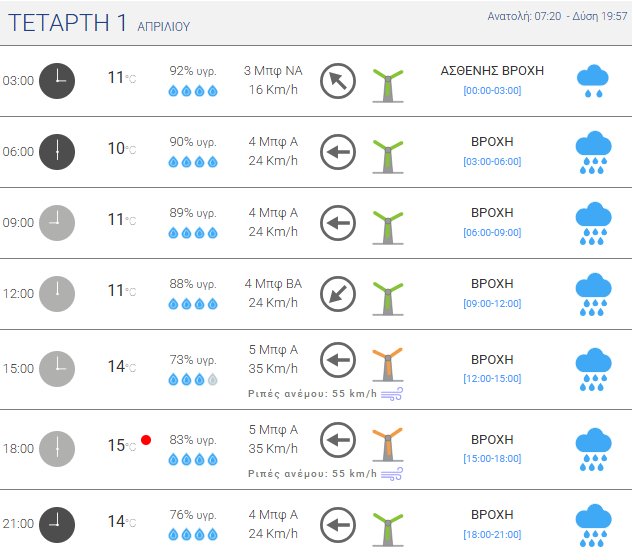The height and width of the screenshot is (560, 633).
Task: Click the 03:00 clock icon
Action: (57, 81)
